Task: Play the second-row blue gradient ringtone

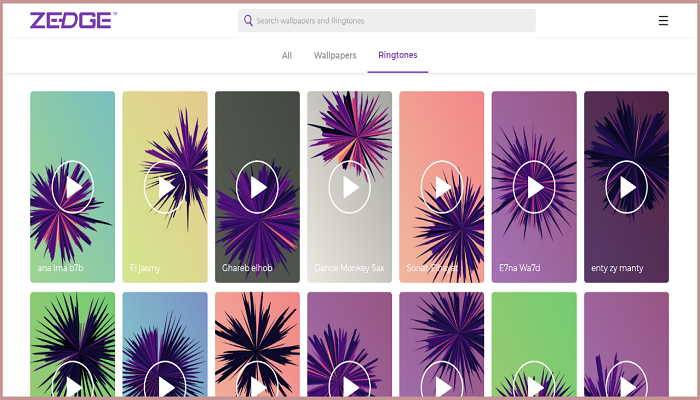Action: (x=165, y=385)
